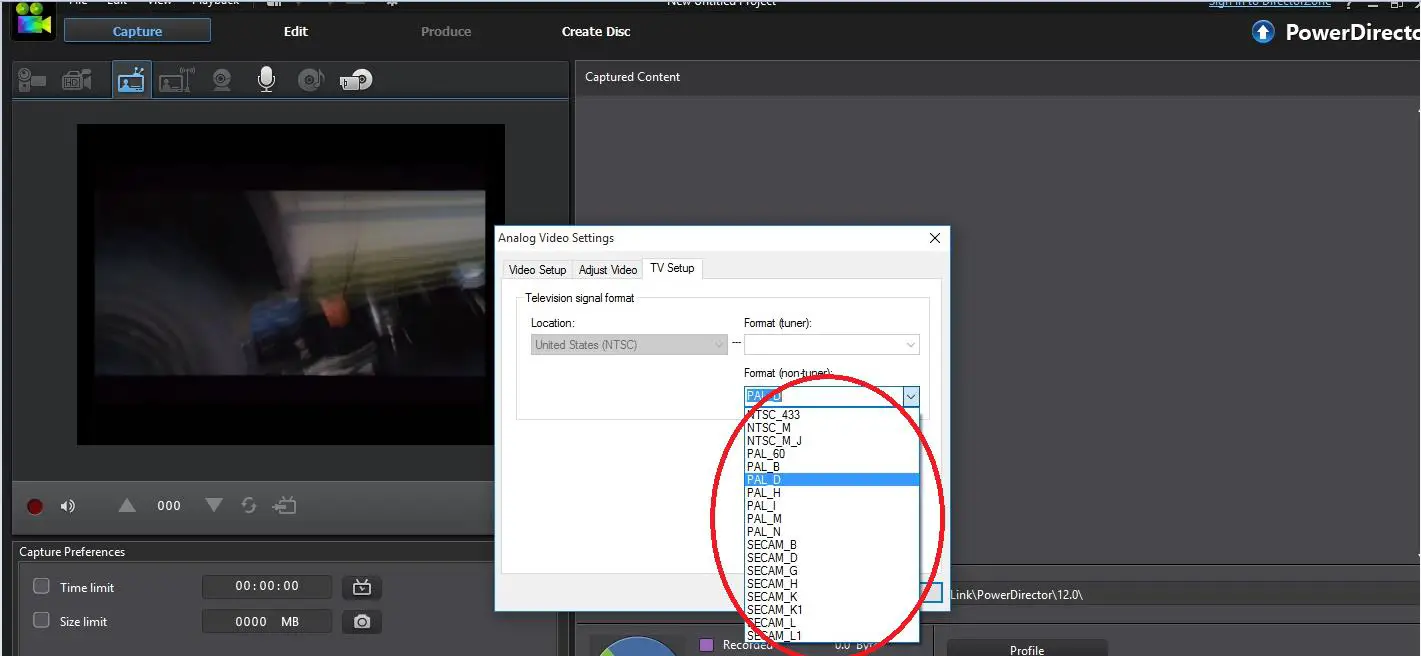Open the Format (non-tuner) dropdown
The height and width of the screenshot is (656, 1421).
click(910, 396)
